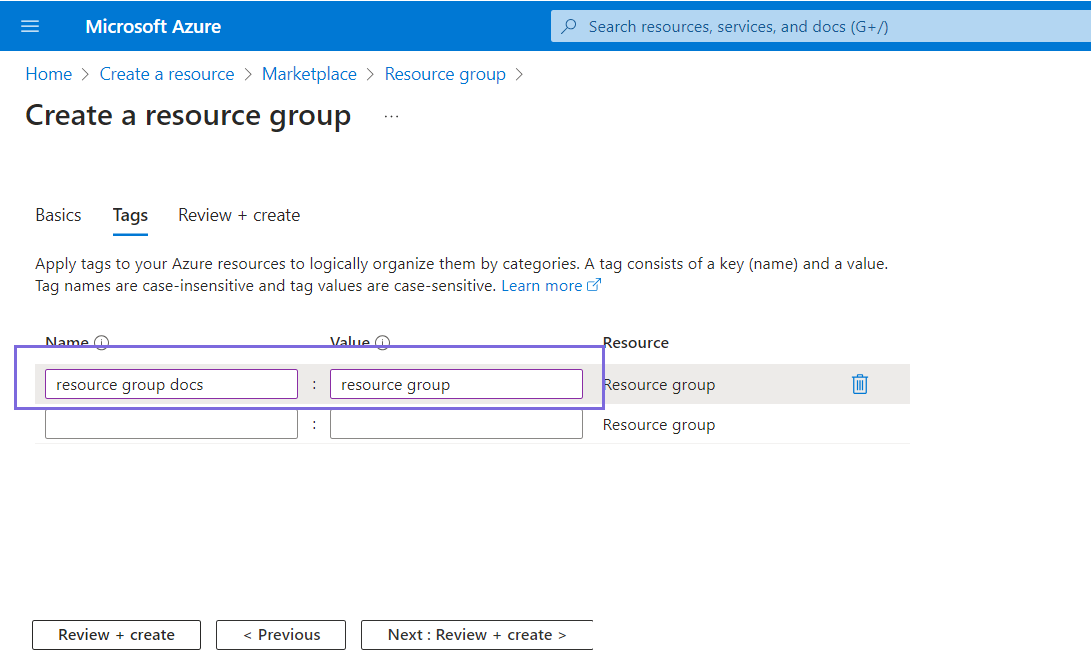
Task: Open the Review + create tab
Action: (239, 215)
